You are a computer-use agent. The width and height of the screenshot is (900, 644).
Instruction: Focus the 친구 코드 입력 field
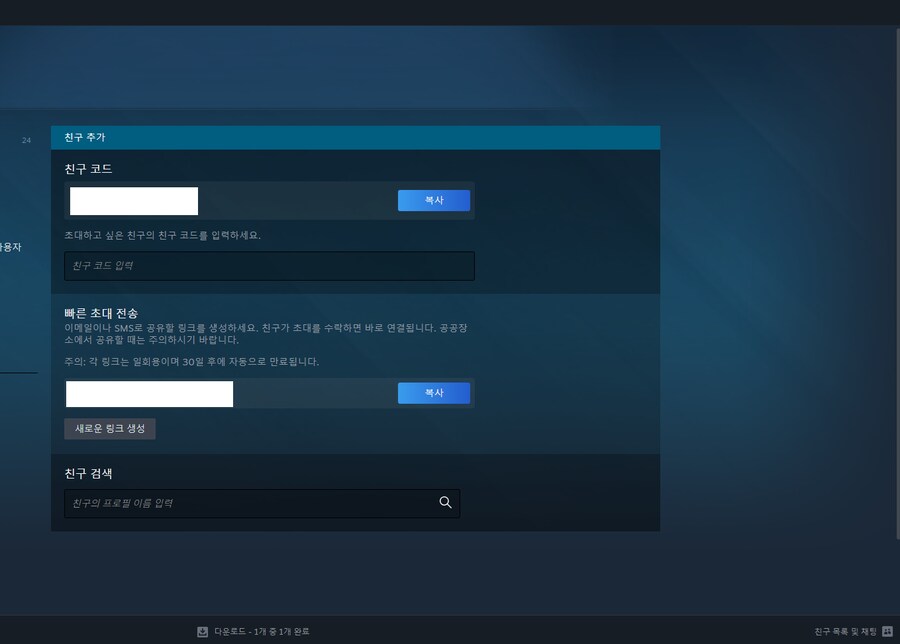coord(269,266)
